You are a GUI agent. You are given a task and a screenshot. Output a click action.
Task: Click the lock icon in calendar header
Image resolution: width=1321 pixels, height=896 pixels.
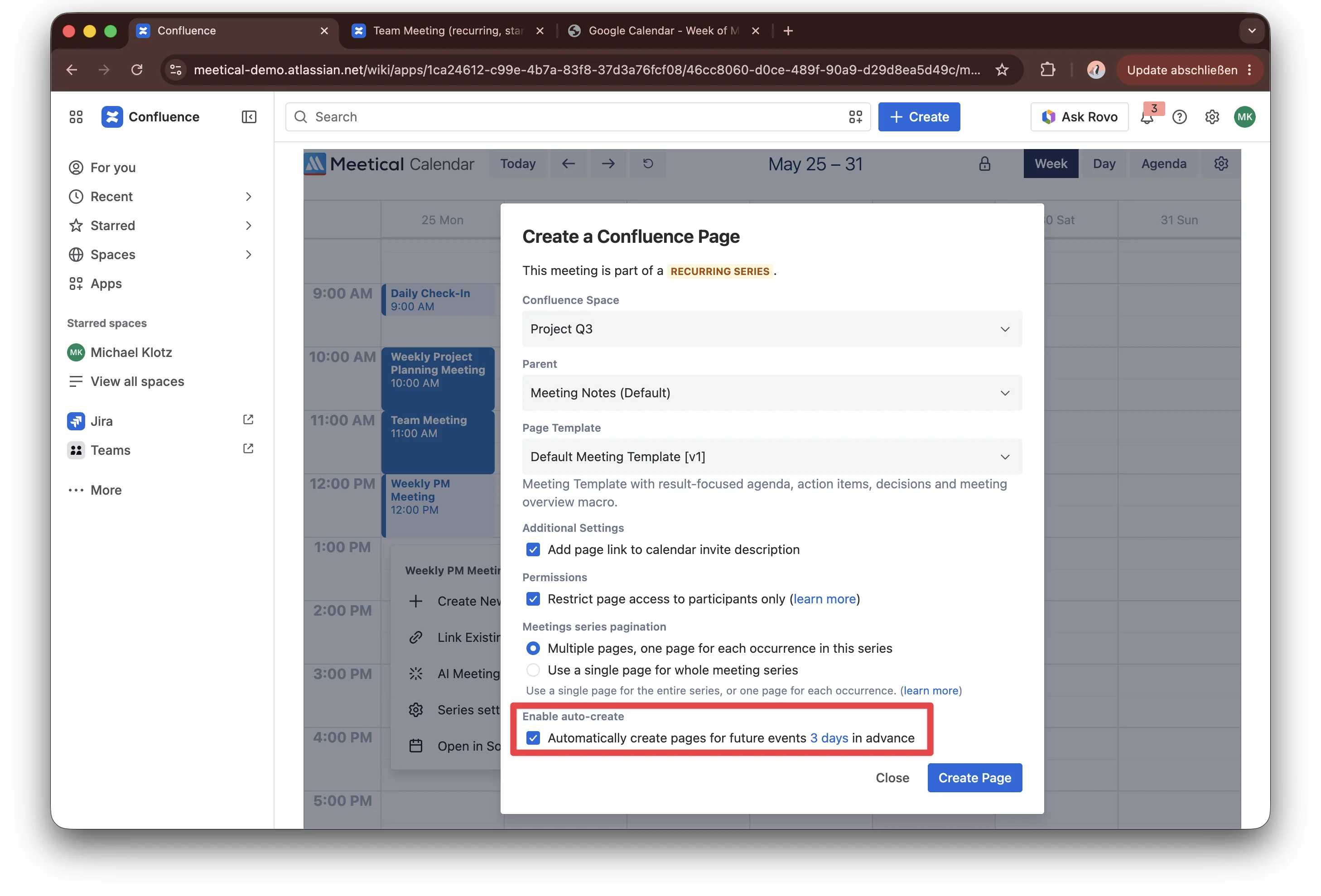(x=984, y=164)
